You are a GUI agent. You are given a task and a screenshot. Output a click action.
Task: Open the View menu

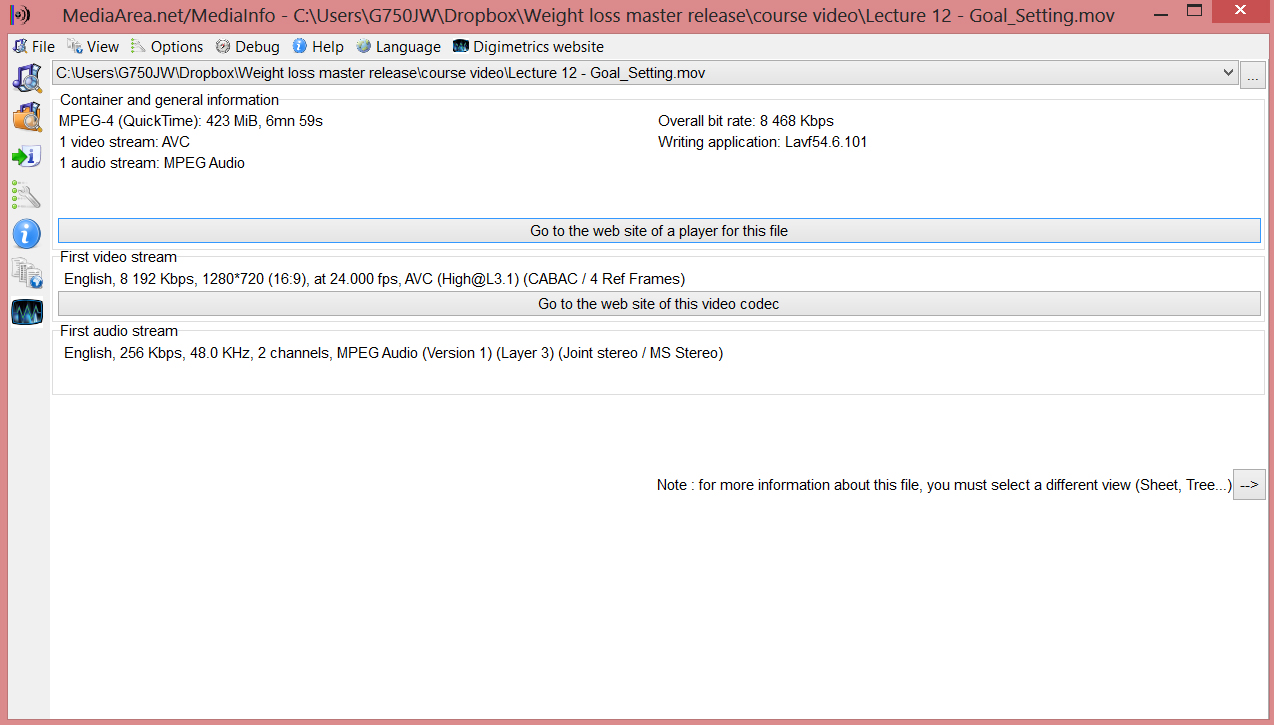[93, 47]
